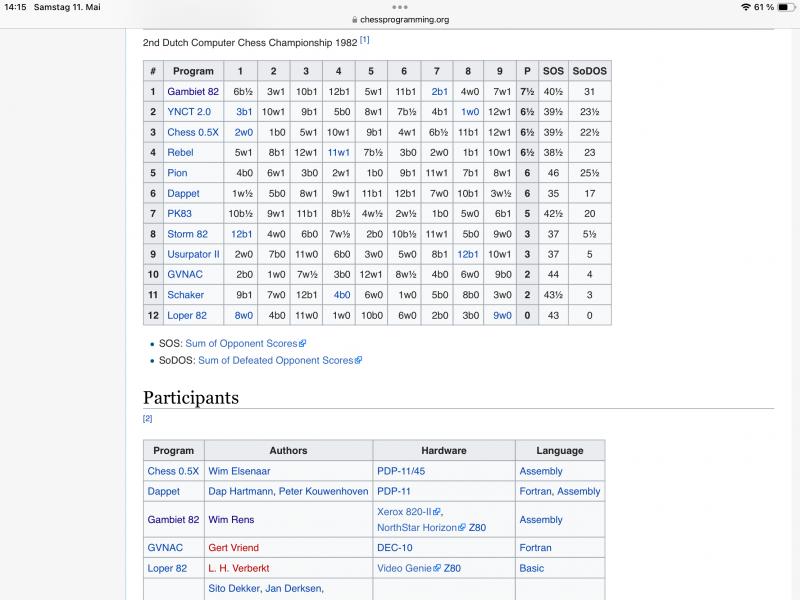
Task: Tap the multitasking three-dots icon at top
Action: tap(400, 6)
